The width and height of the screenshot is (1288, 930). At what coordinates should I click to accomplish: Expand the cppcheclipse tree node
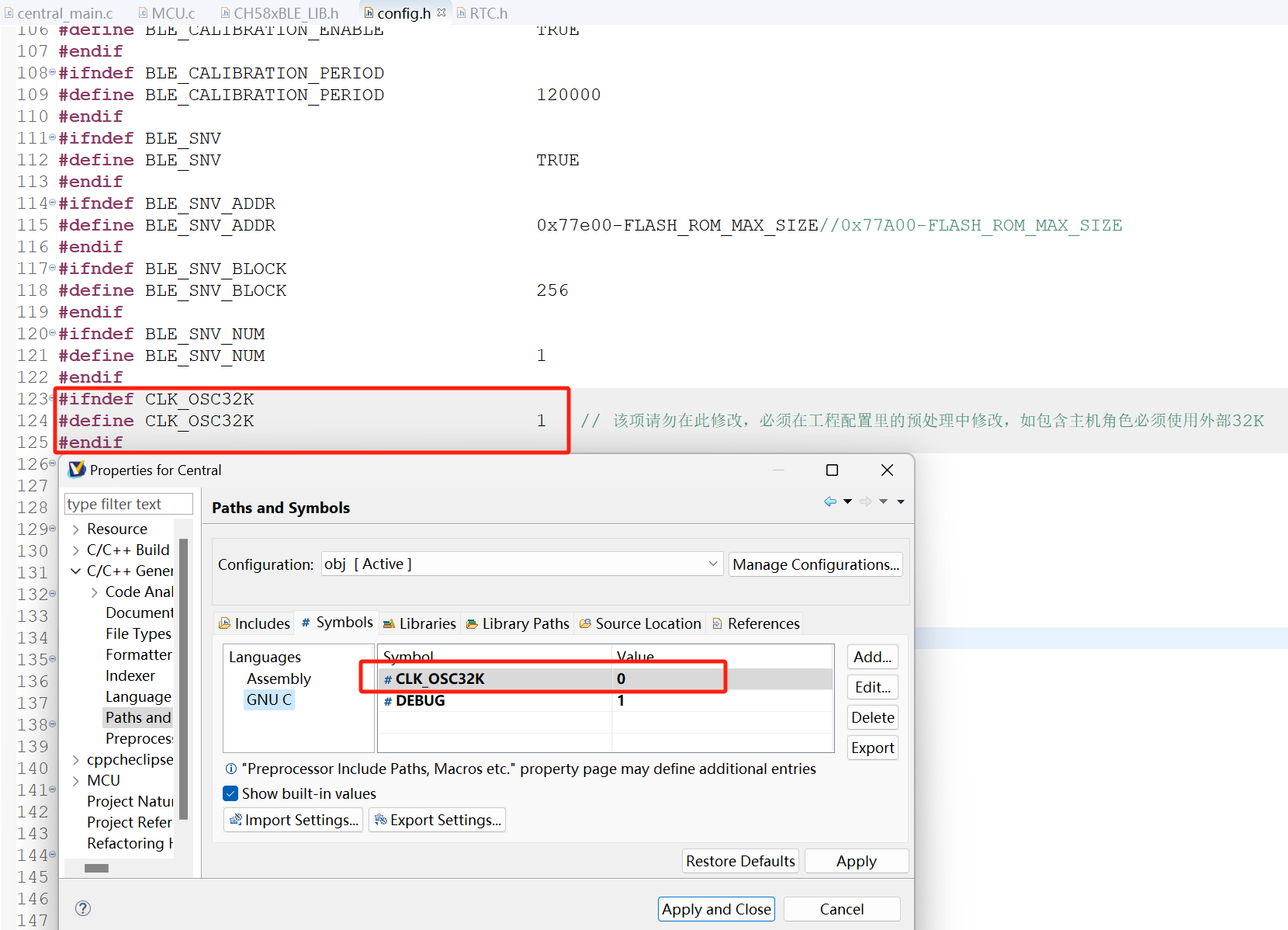coord(76,760)
